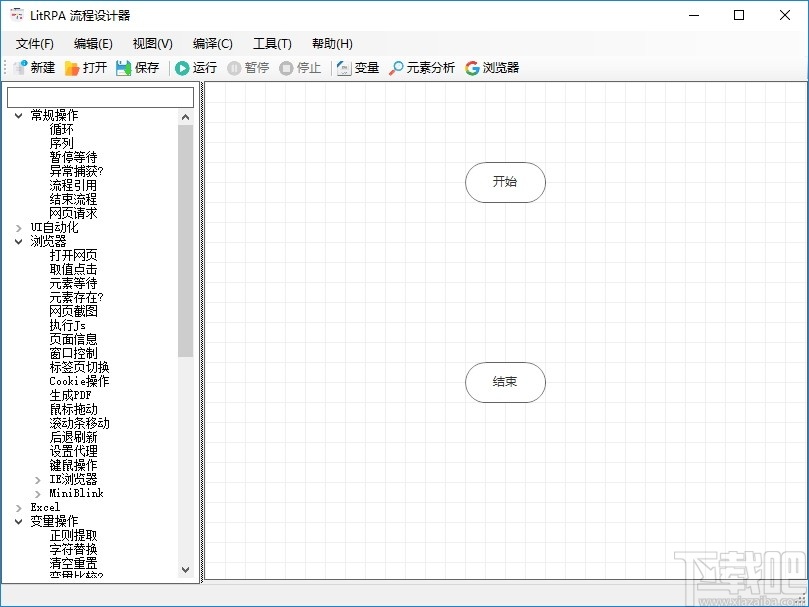Expand the Excel category

click(x=18, y=507)
